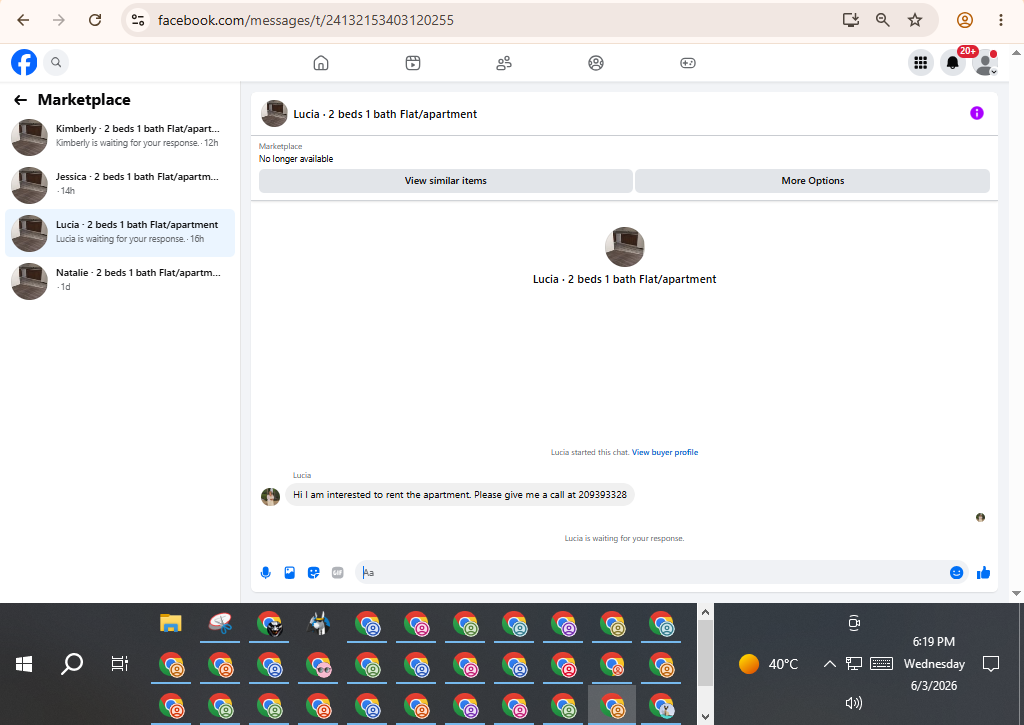
Task: Click the page scrollbar down arrow
Action: click(1016, 594)
